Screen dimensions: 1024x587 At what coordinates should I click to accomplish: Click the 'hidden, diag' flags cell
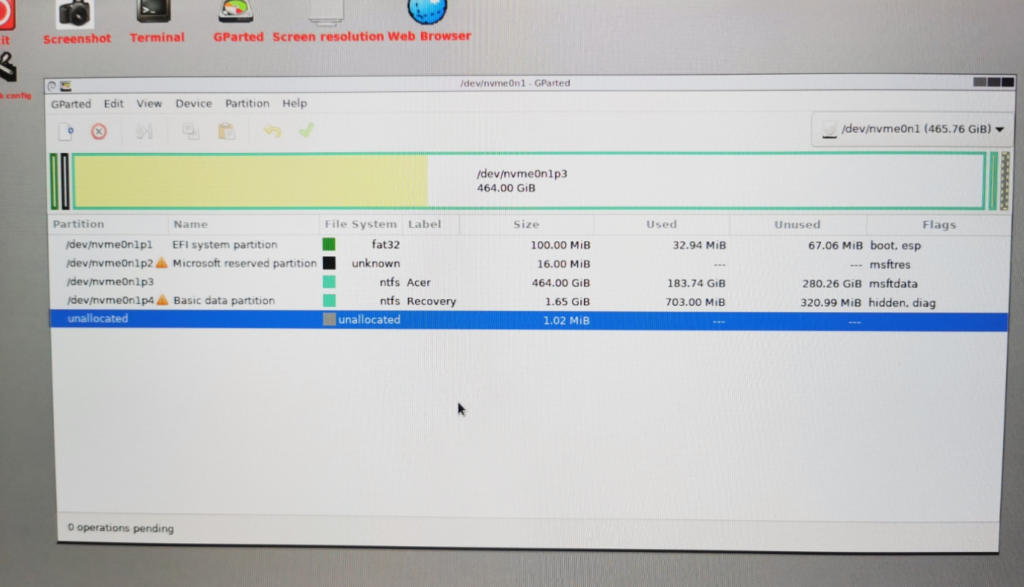[902, 302]
